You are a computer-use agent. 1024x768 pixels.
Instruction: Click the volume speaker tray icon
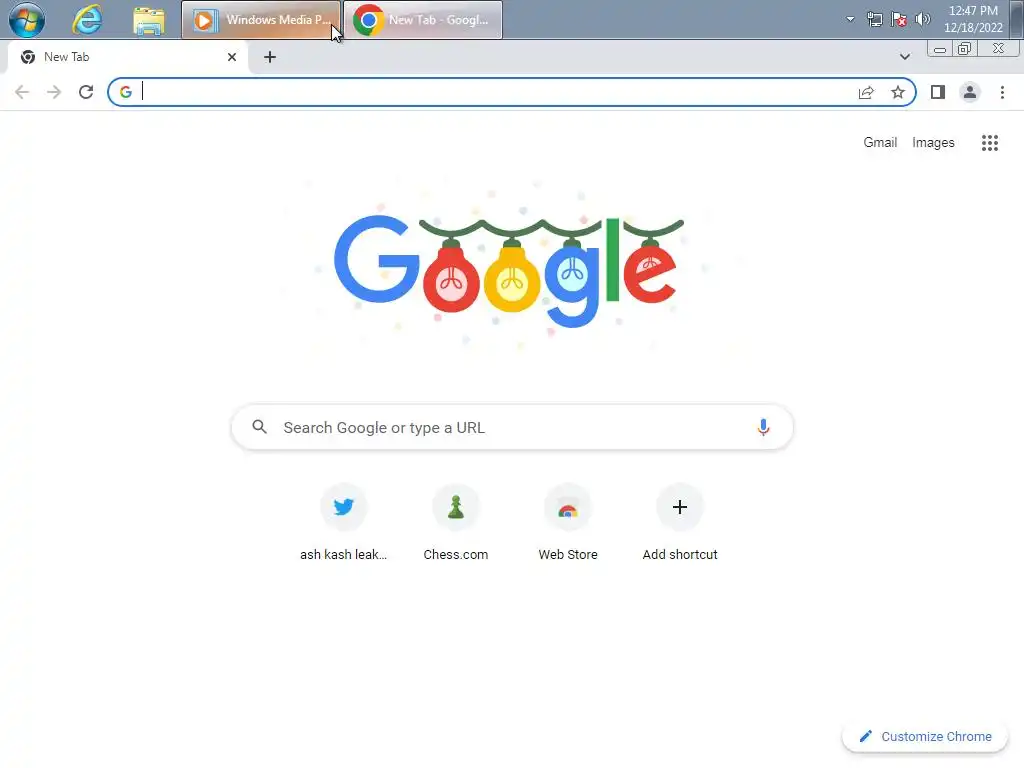(922, 19)
